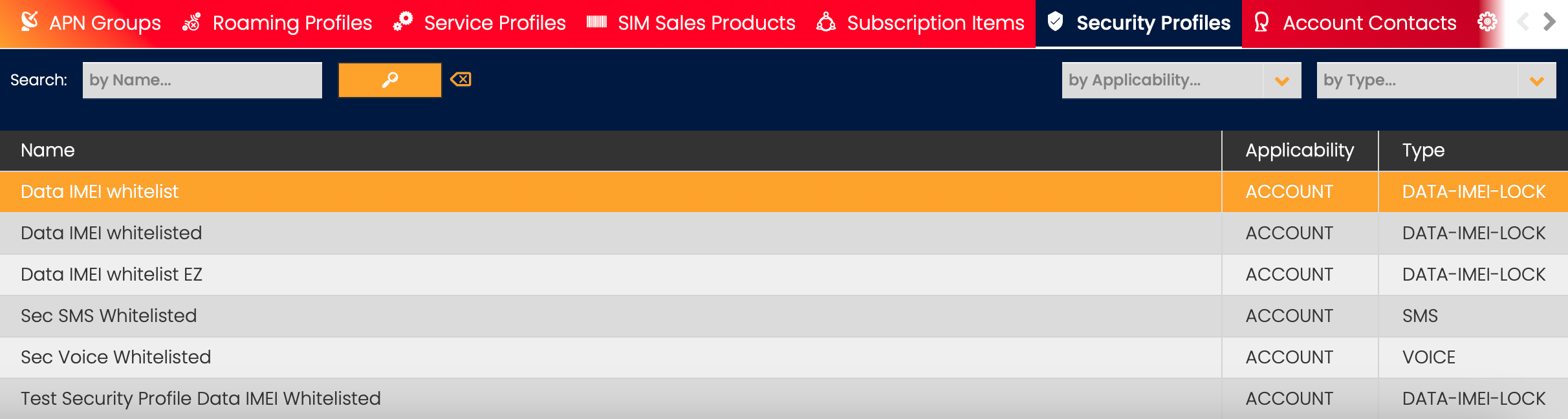1568x419 pixels.
Task: Select the Data IMEI whitelist EZ row
Action: [111, 274]
